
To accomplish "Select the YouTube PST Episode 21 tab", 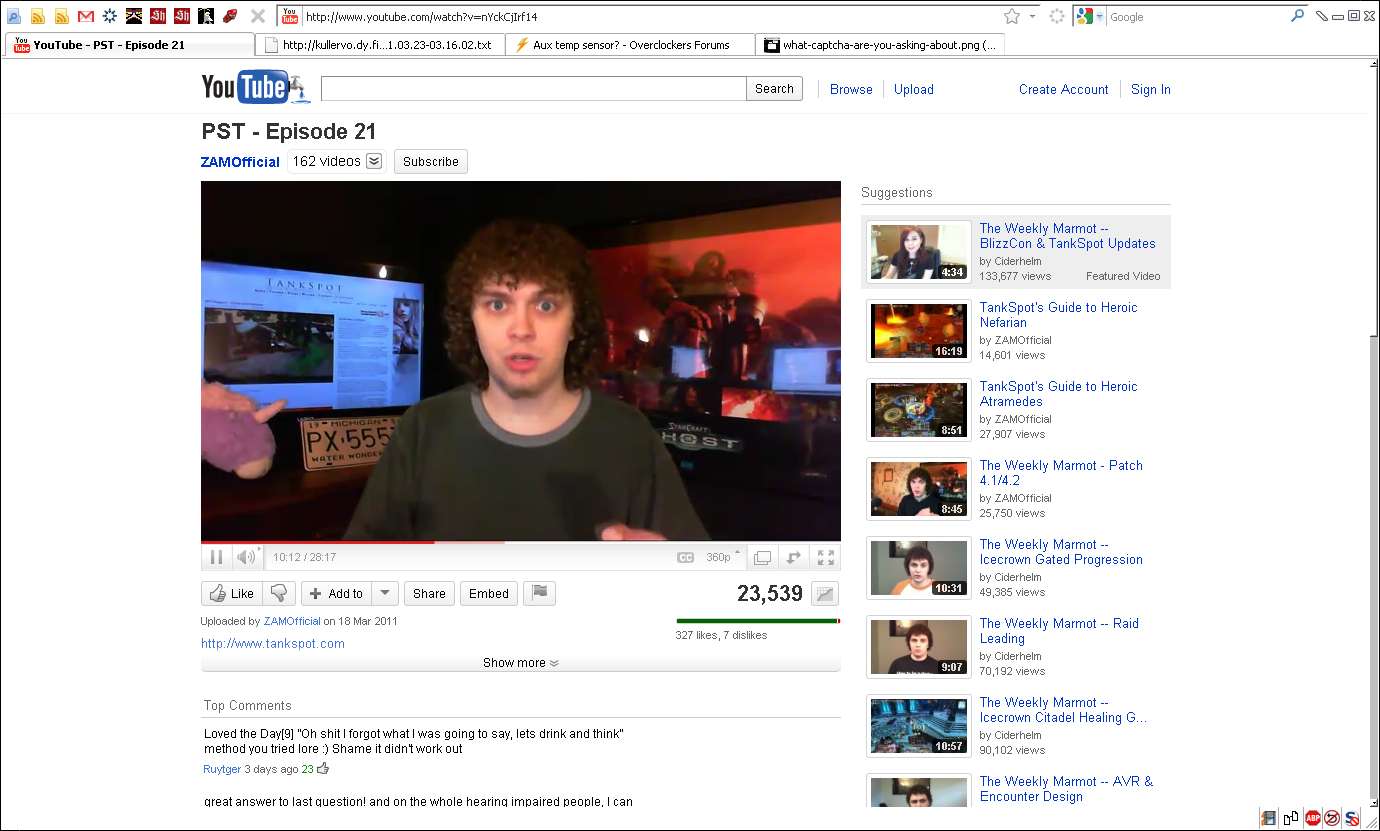I will pos(130,45).
